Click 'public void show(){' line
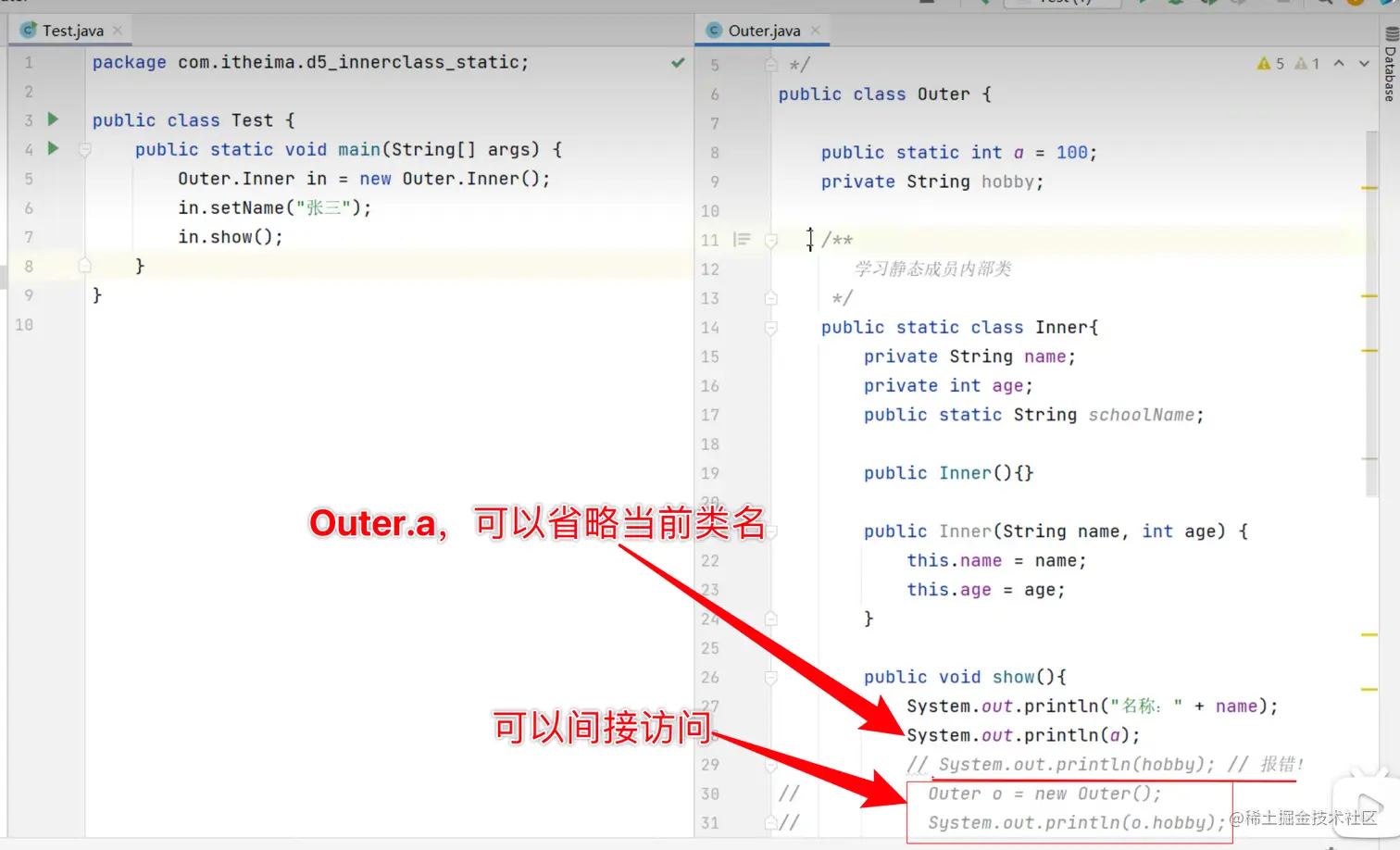 coord(965,678)
